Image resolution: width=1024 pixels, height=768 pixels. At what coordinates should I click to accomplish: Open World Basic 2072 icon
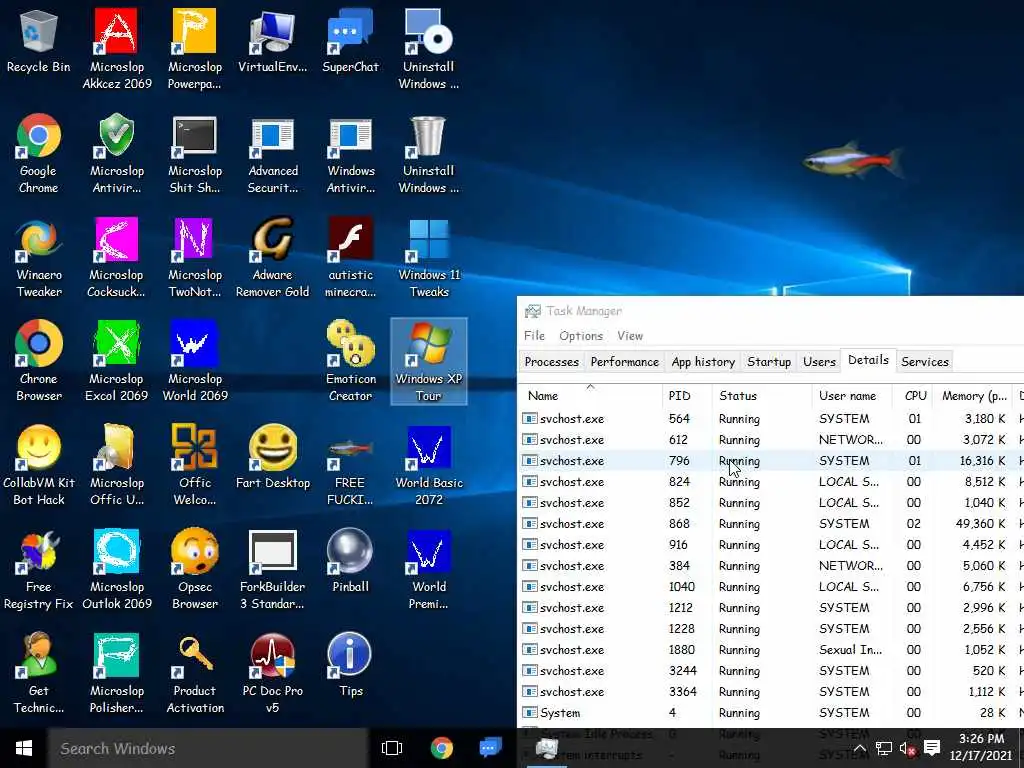coord(429,465)
